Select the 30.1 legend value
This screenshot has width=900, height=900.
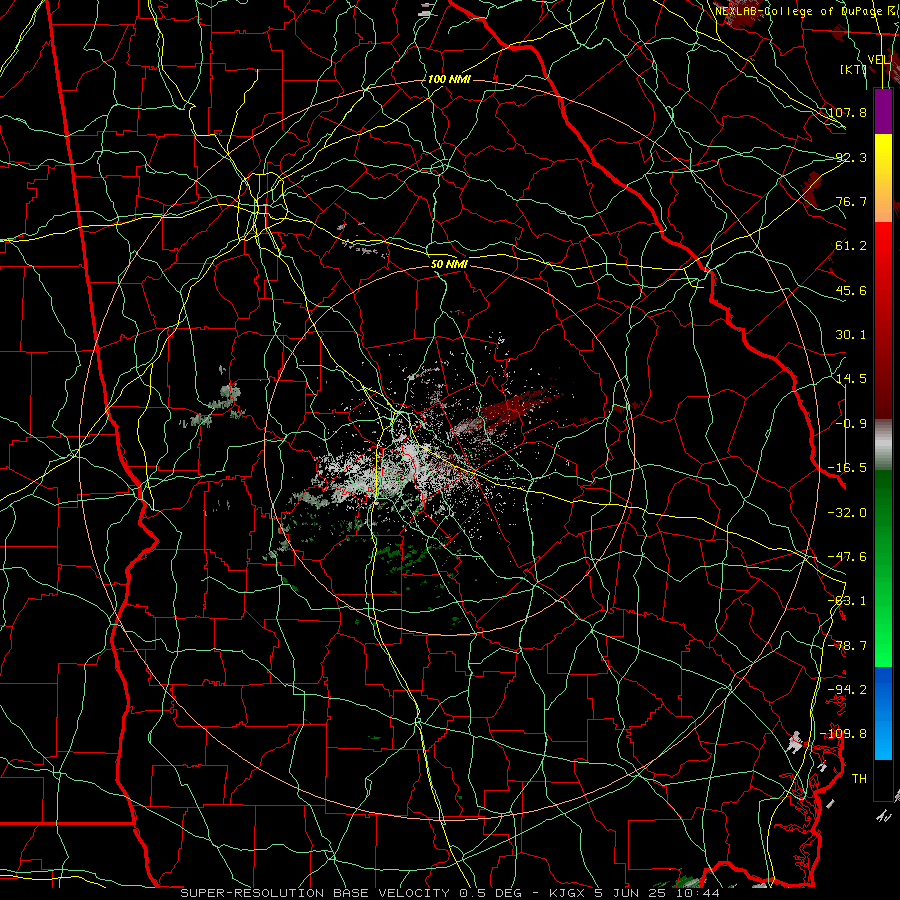(x=851, y=335)
